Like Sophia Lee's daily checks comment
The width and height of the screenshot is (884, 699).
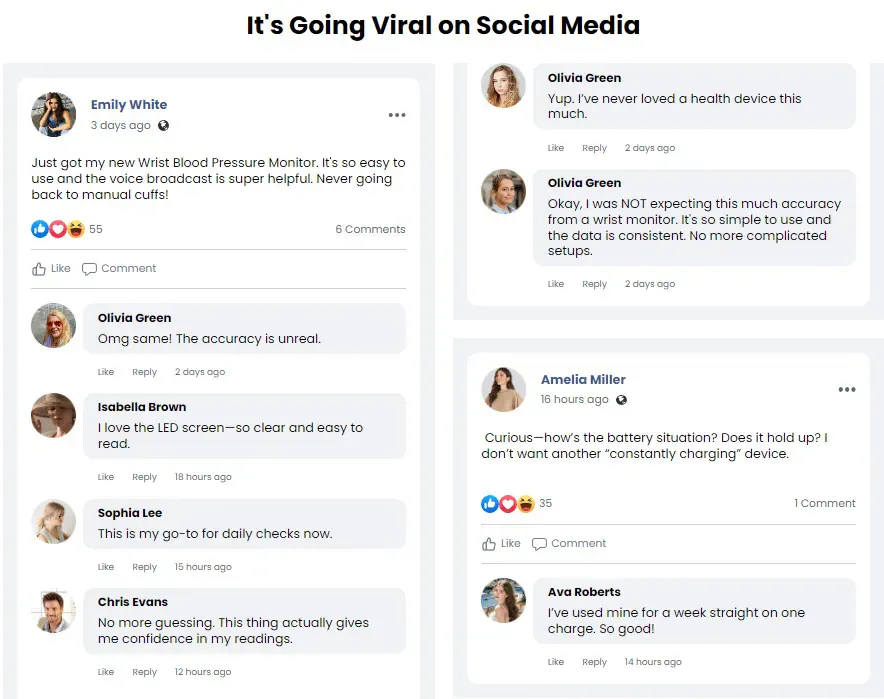tap(106, 567)
